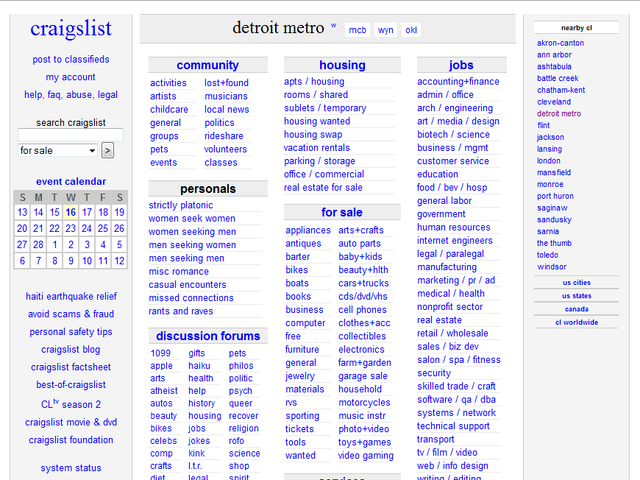This screenshot has width=640, height=480.
Task: Expand the 'cl worldwide' list
Action: coord(576,322)
